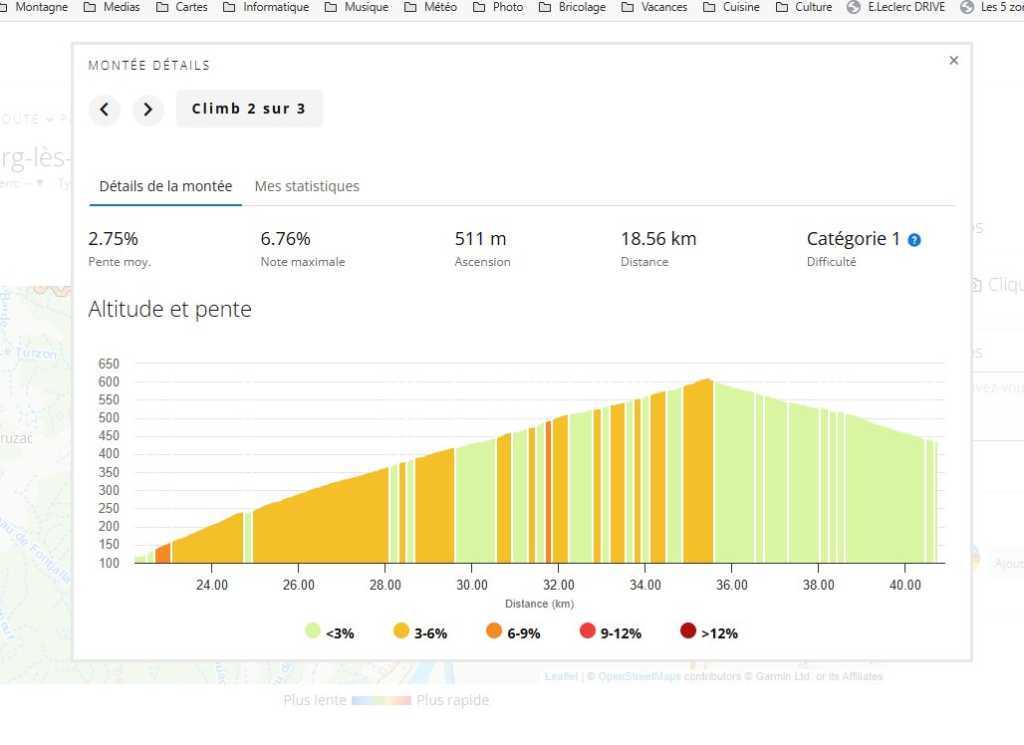1024x745 pixels.
Task: Open the Bricolage bookmarks folder
Action: tap(572, 7)
